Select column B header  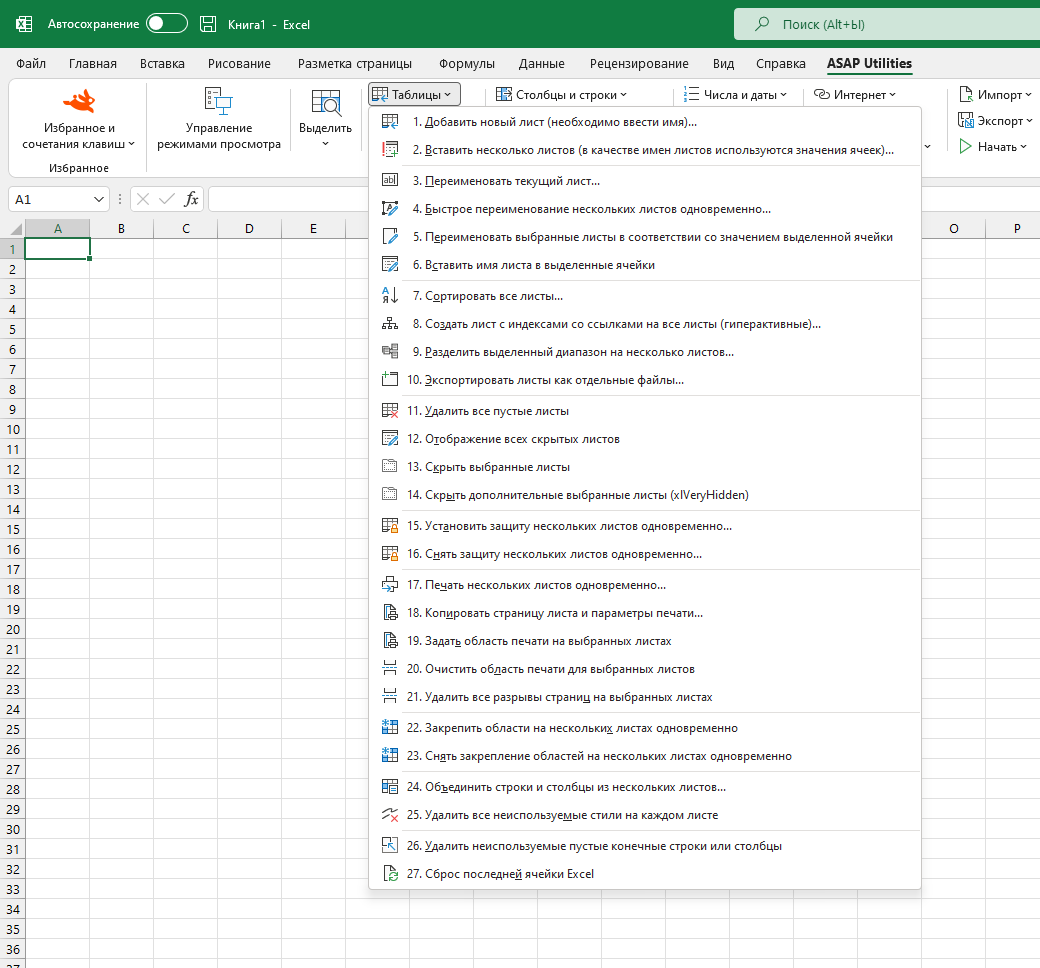click(121, 228)
